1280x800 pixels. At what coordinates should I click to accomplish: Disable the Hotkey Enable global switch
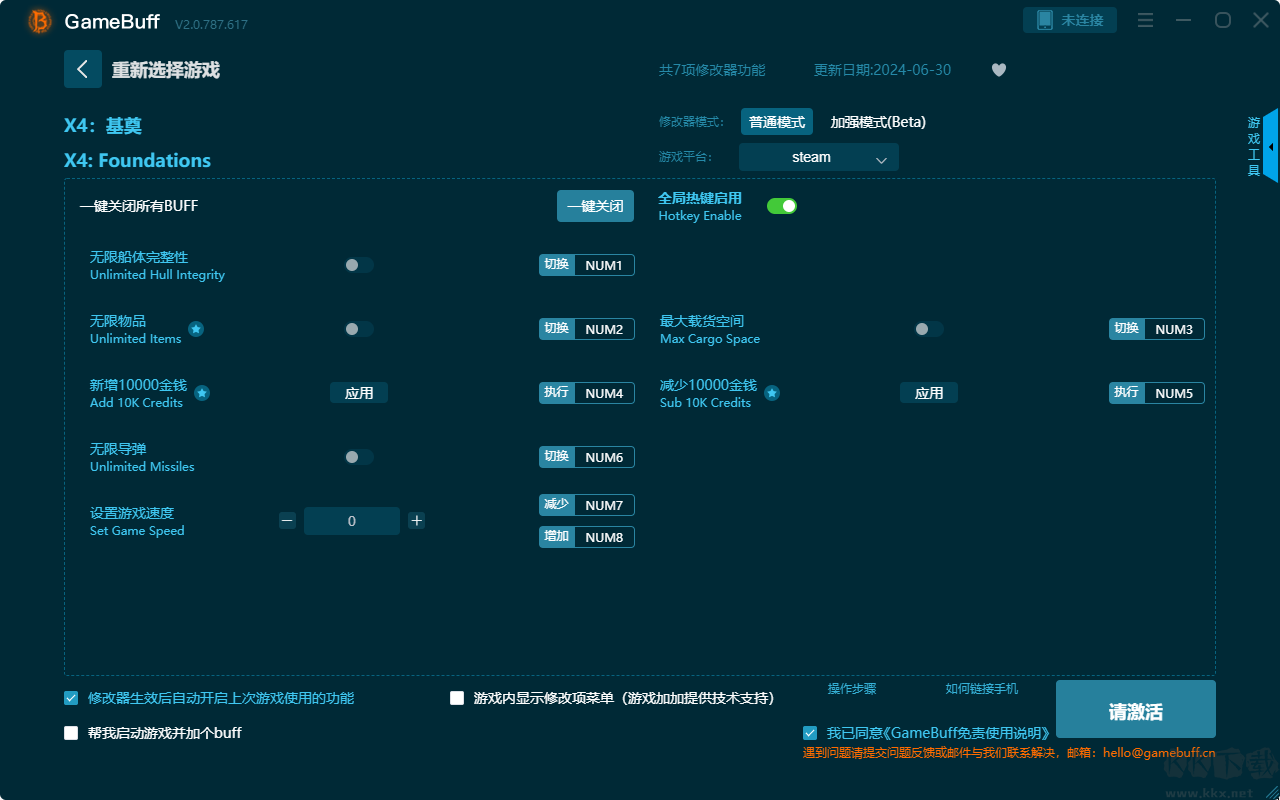tap(781, 205)
